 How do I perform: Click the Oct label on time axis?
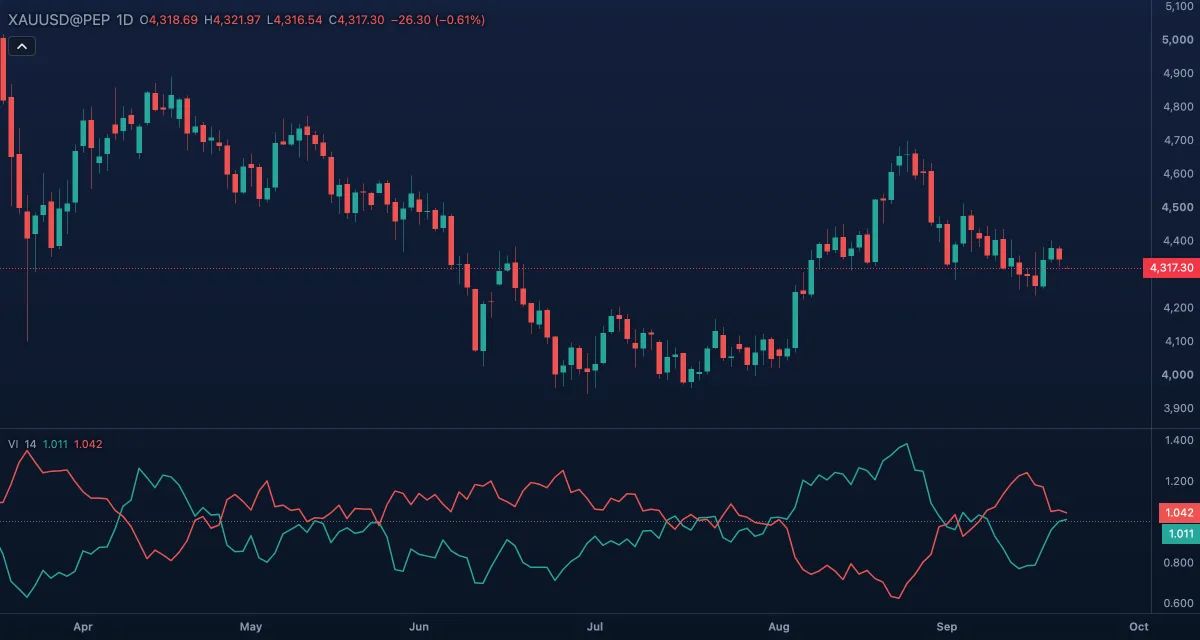coord(1138,627)
